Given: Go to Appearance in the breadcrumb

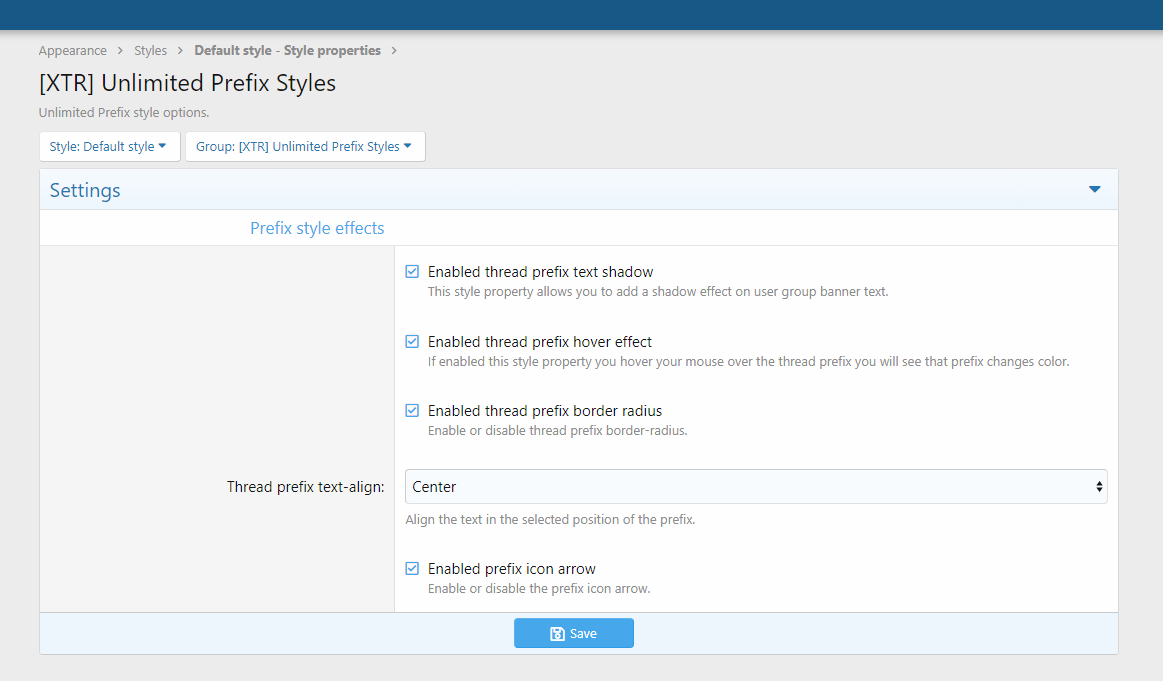Looking at the screenshot, I should click(73, 50).
